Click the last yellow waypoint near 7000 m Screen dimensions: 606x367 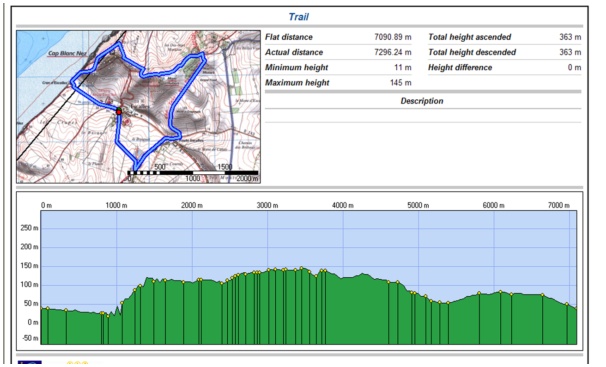tap(567, 304)
